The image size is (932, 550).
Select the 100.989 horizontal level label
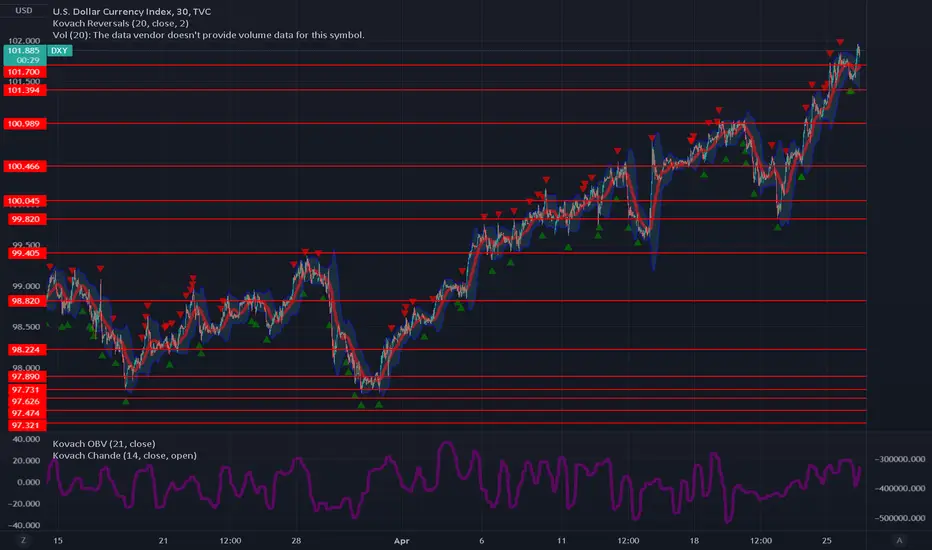click(x=24, y=124)
